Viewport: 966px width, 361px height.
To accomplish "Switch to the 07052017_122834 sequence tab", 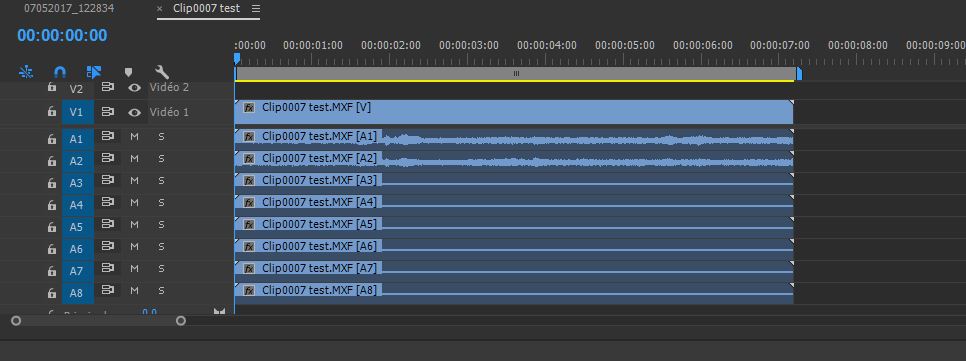I will pos(69,9).
